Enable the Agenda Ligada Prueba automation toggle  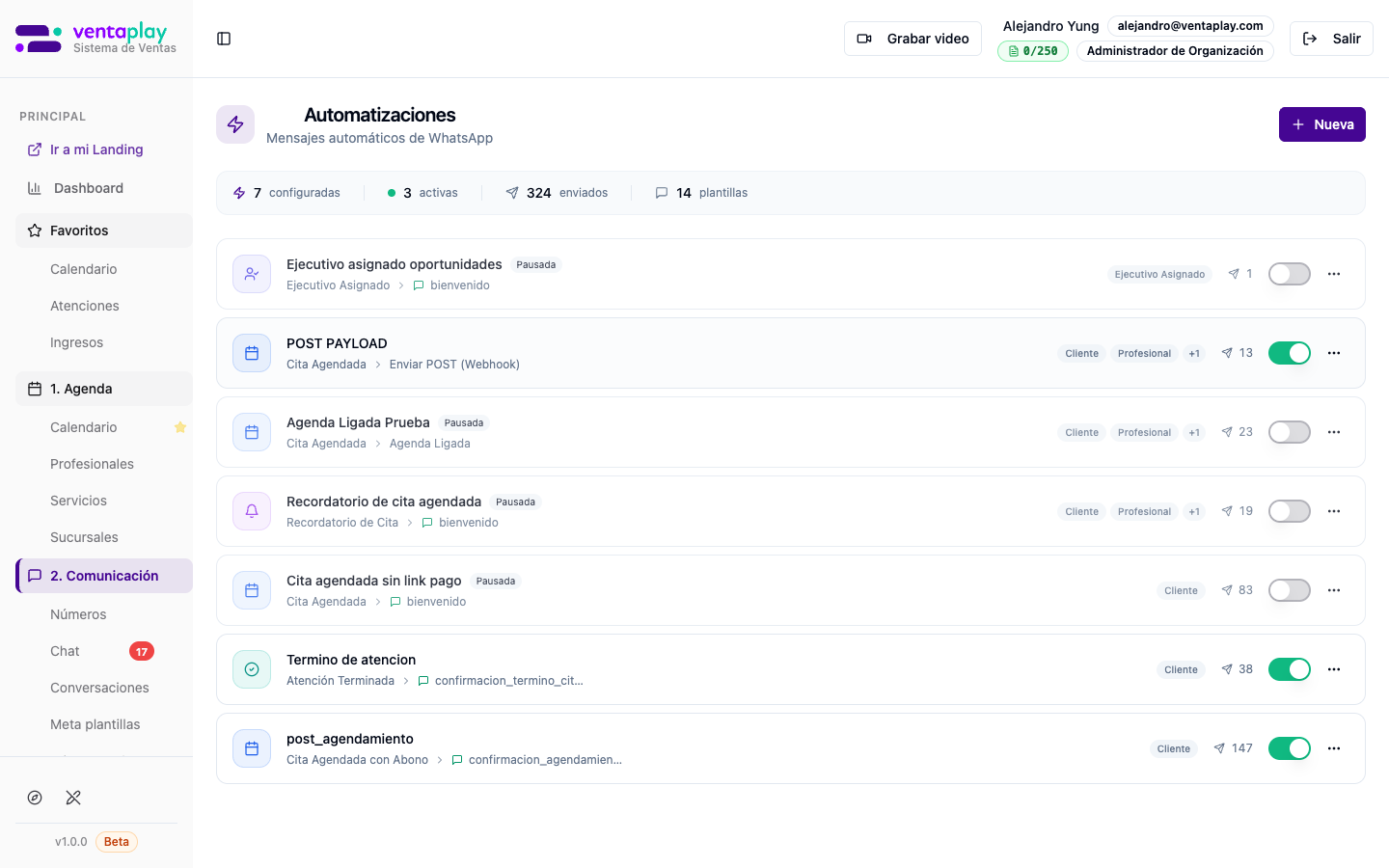(x=1290, y=432)
